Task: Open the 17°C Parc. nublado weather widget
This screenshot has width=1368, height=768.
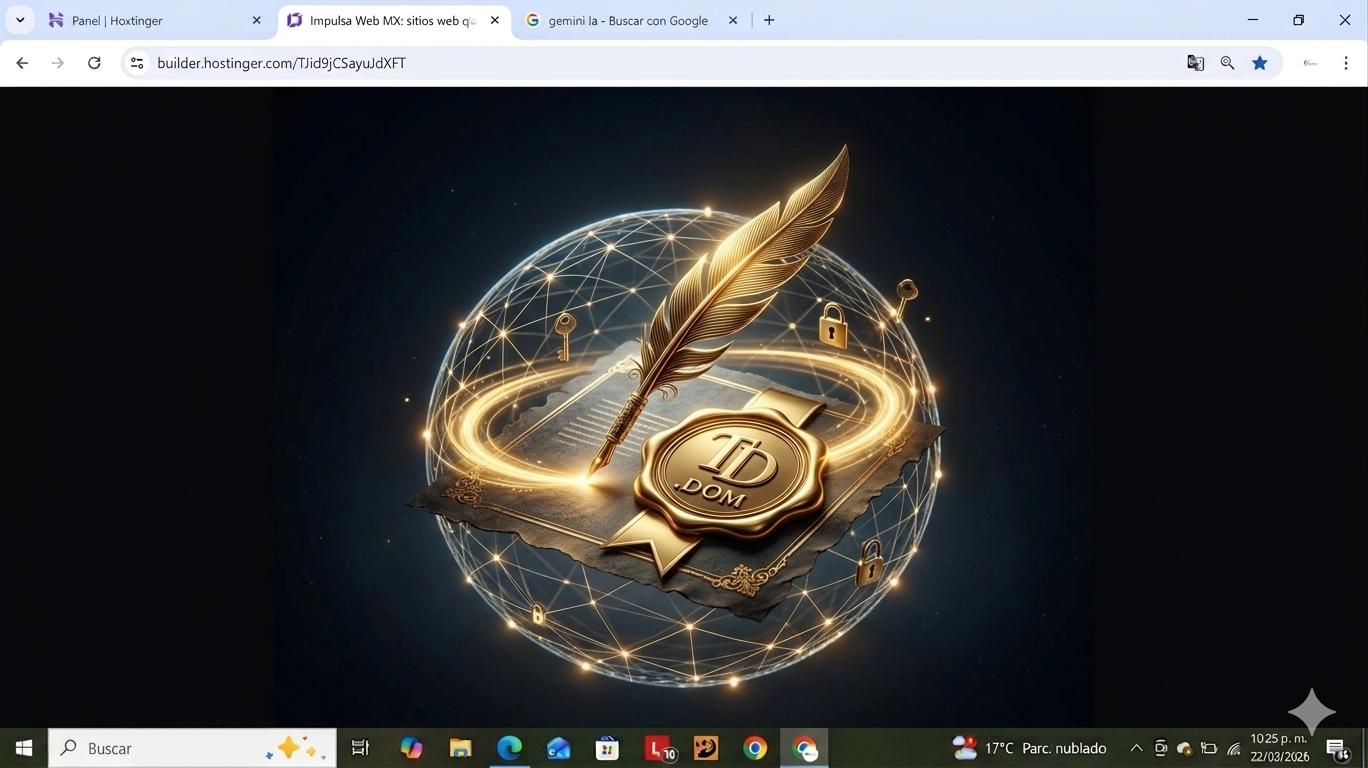Action: click(1030, 748)
